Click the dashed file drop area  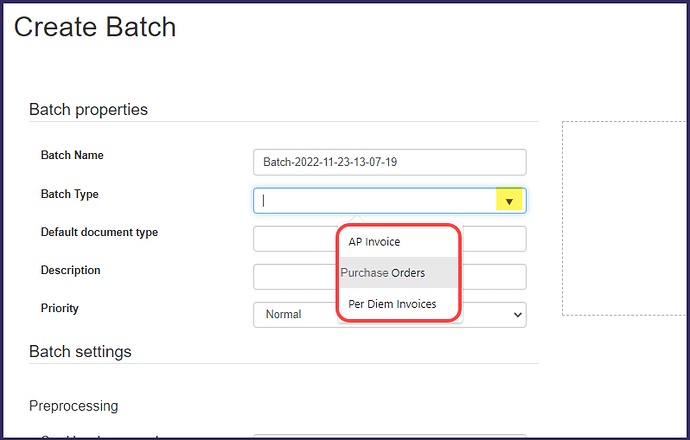click(625, 218)
